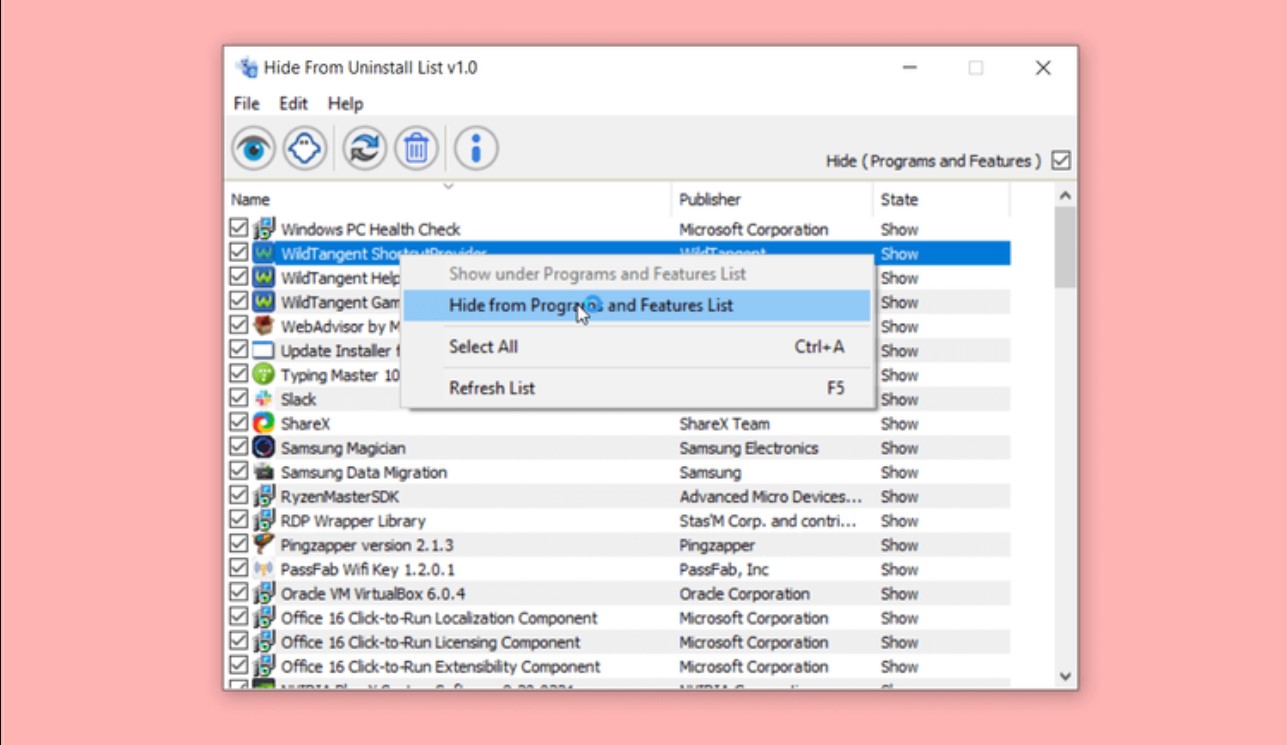Uncheck the RDP Wrapper Library checkbox
This screenshot has width=1287, height=745.
click(x=238, y=520)
